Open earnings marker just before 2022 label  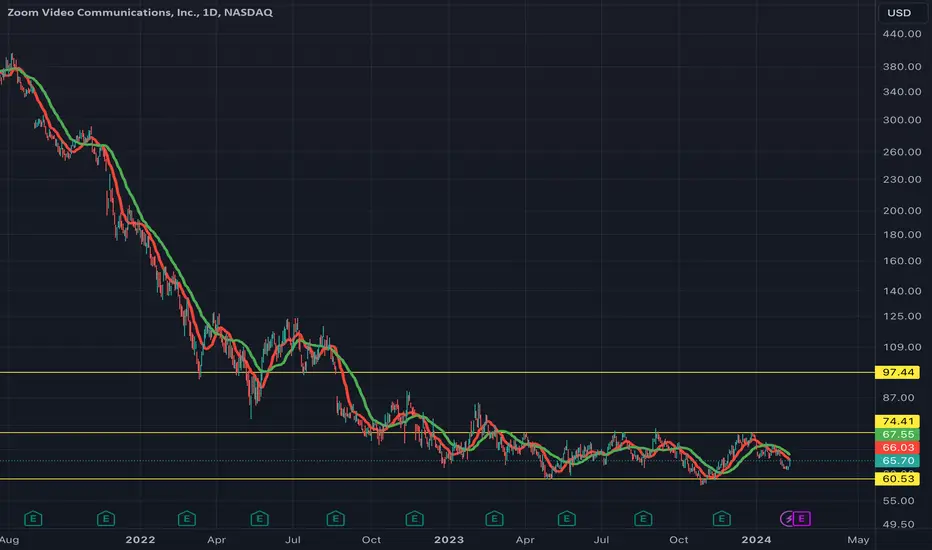106,519
